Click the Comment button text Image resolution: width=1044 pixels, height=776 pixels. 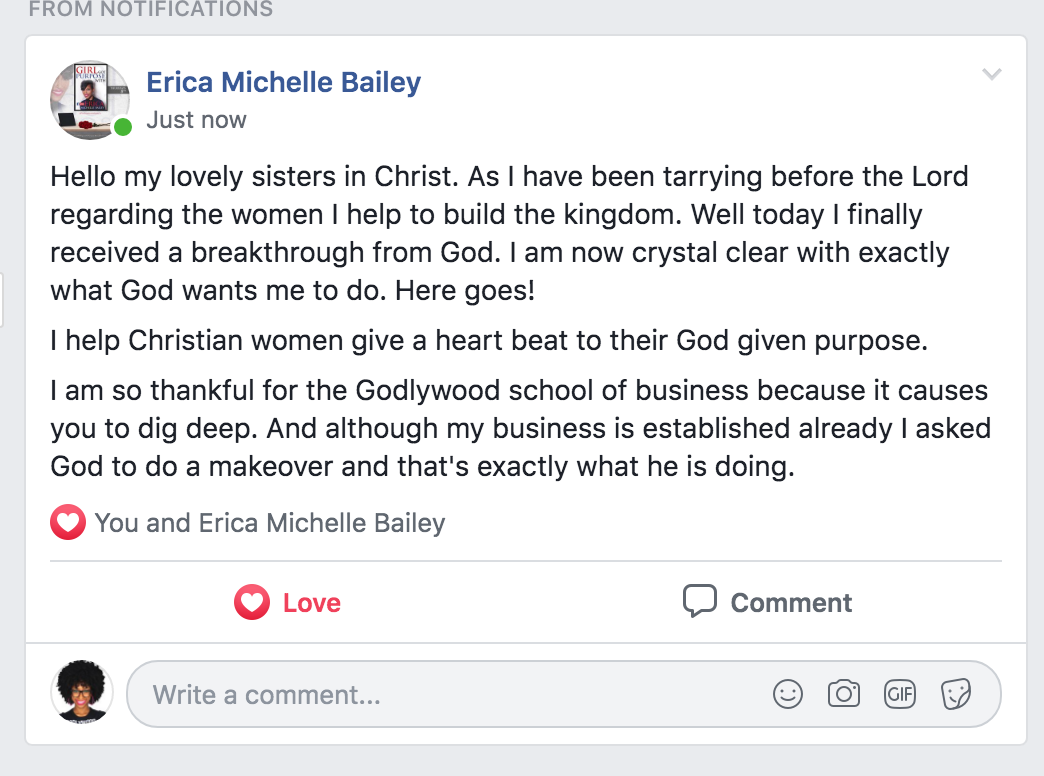click(x=791, y=603)
